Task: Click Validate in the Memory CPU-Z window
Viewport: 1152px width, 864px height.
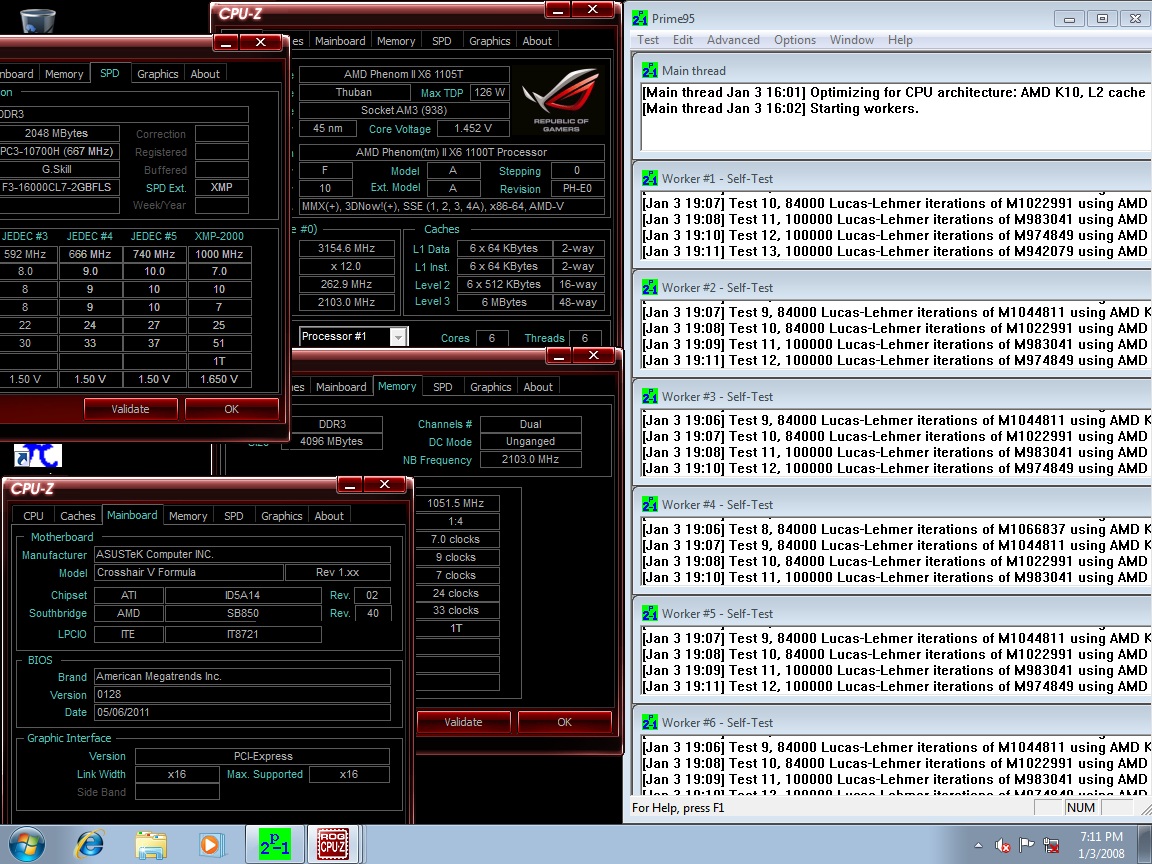Action: coord(463,722)
